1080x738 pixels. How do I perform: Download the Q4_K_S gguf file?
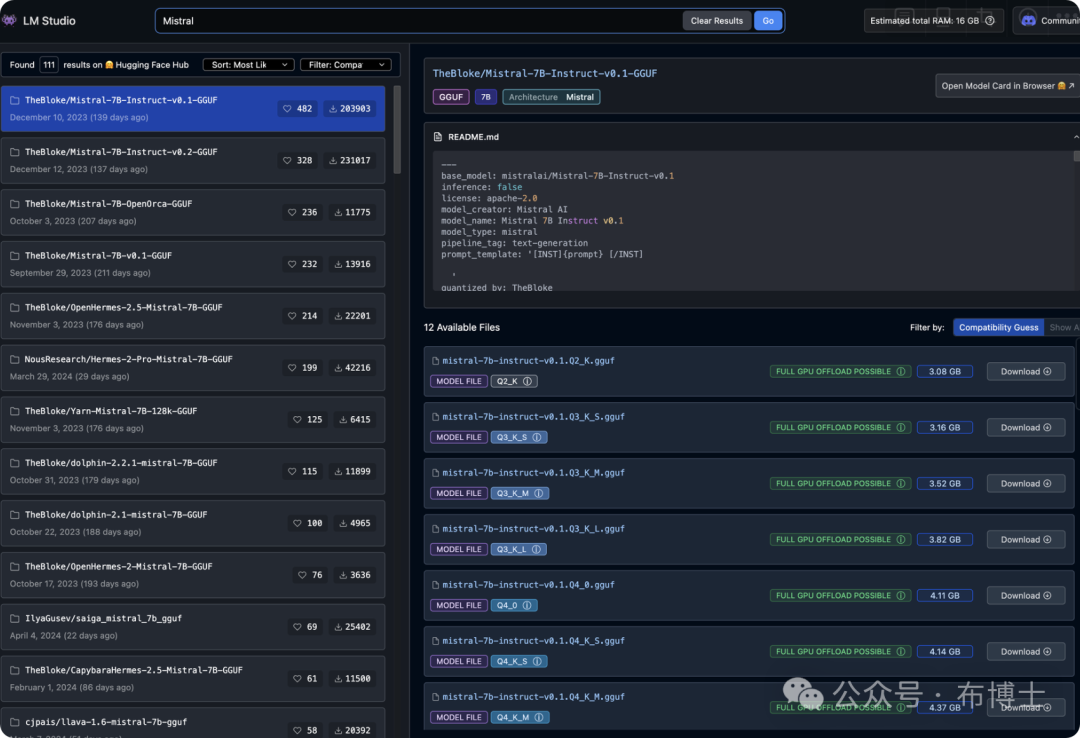pos(1026,652)
